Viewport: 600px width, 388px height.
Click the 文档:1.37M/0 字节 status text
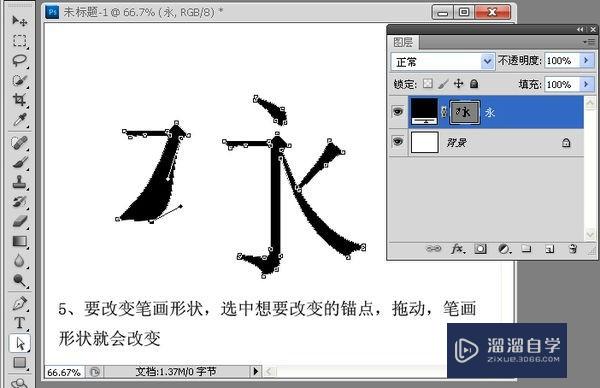(176, 371)
